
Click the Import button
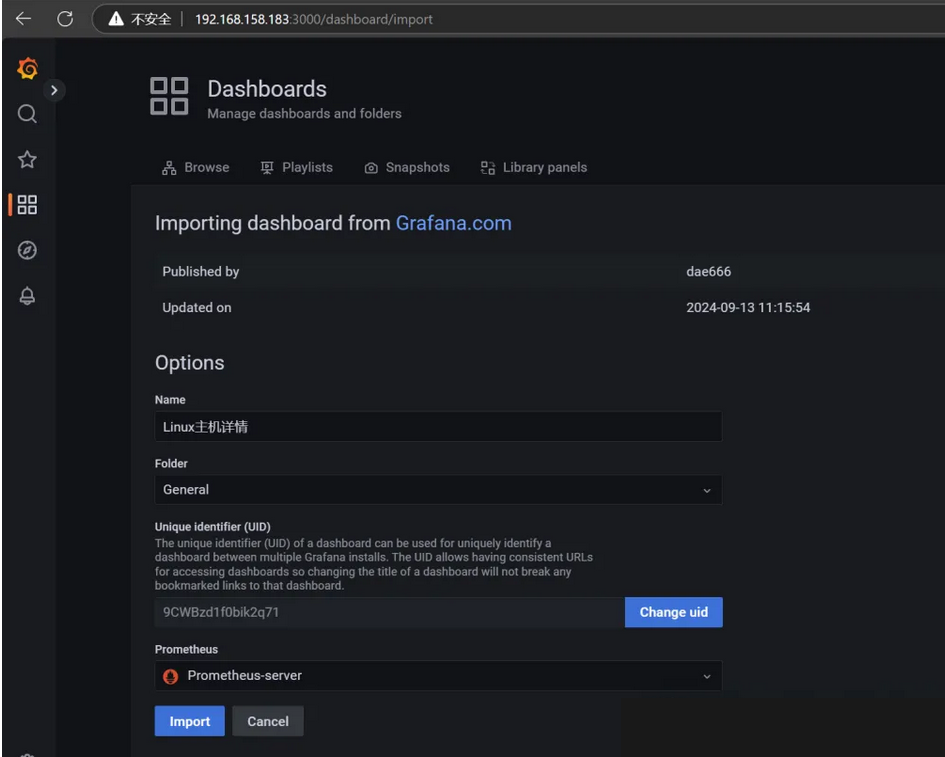[189, 721]
